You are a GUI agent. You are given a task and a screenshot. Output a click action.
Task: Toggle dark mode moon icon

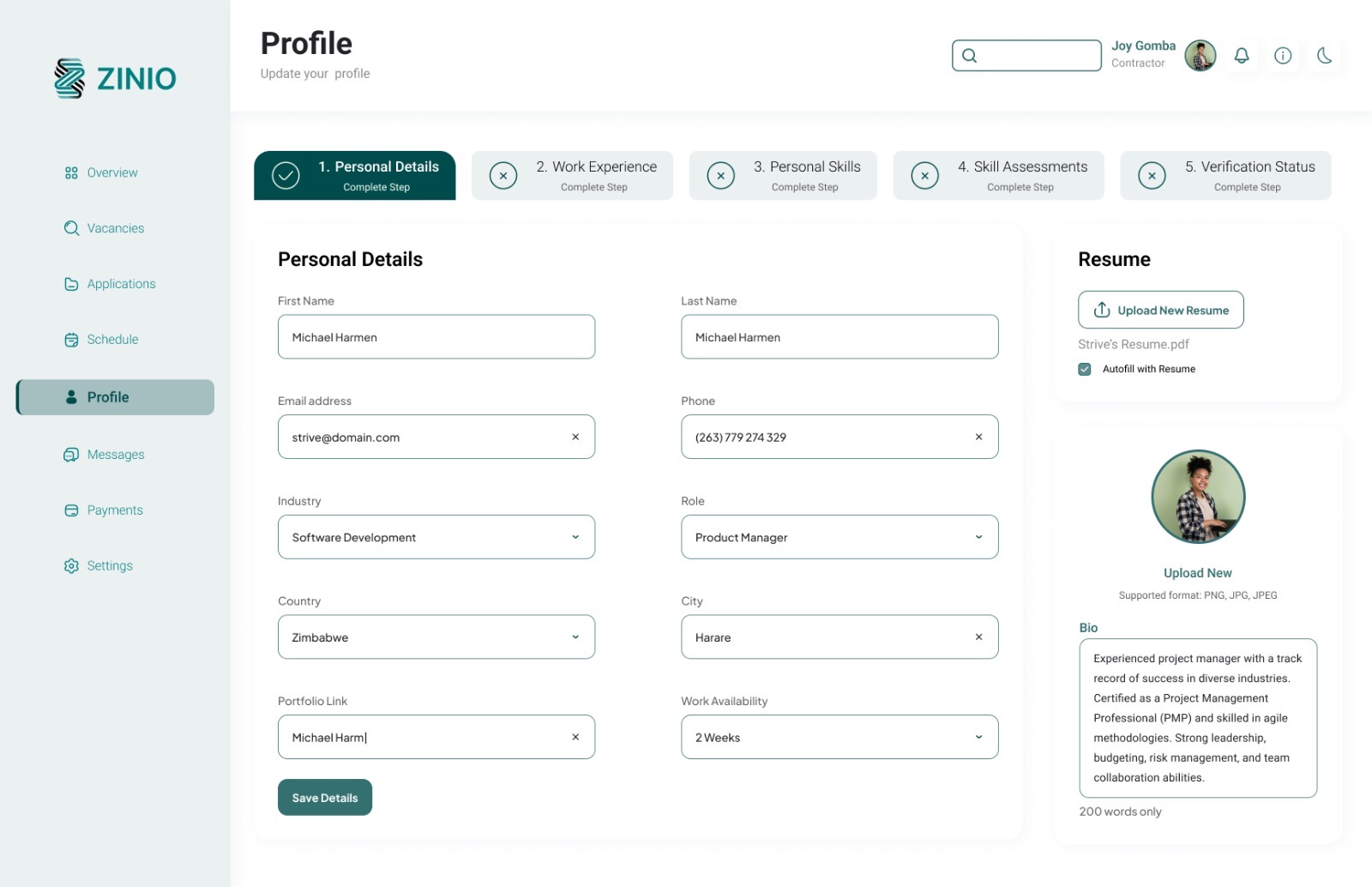coord(1325,56)
